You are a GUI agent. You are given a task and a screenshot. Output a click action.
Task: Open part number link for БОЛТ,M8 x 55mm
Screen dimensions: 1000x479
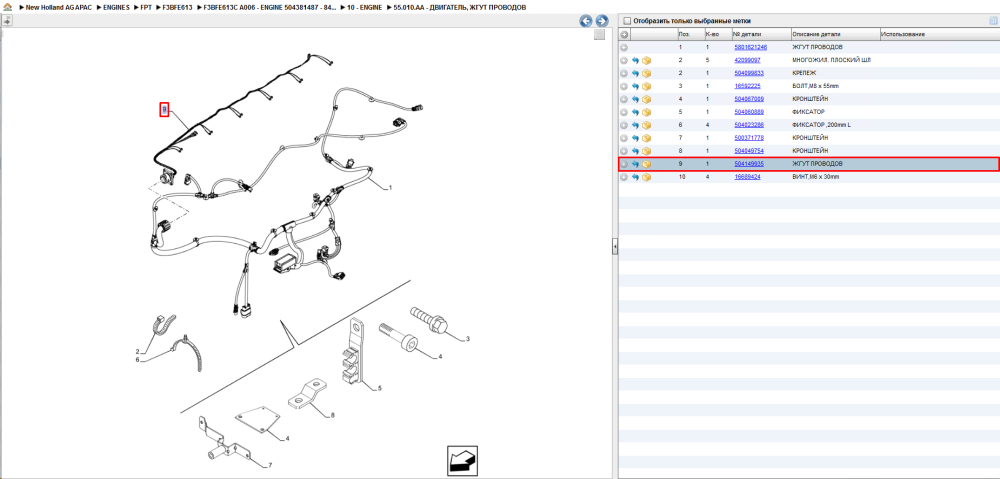click(x=747, y=86)
